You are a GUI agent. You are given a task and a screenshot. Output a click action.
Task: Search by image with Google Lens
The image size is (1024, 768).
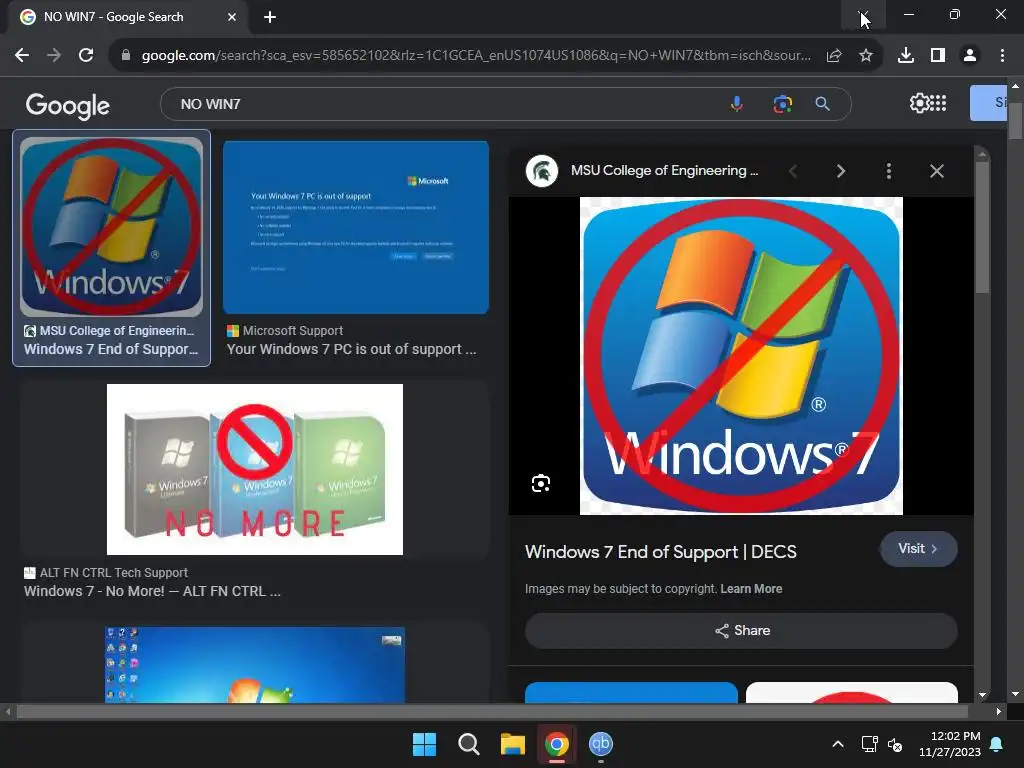[x=782, y=104]
